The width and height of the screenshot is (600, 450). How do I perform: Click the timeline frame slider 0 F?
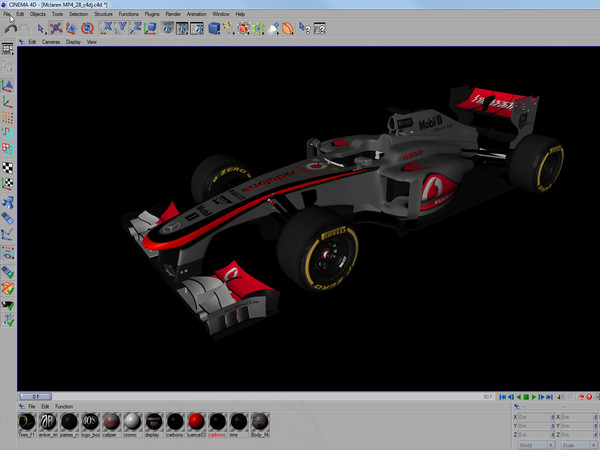click(x=35, y=396)
